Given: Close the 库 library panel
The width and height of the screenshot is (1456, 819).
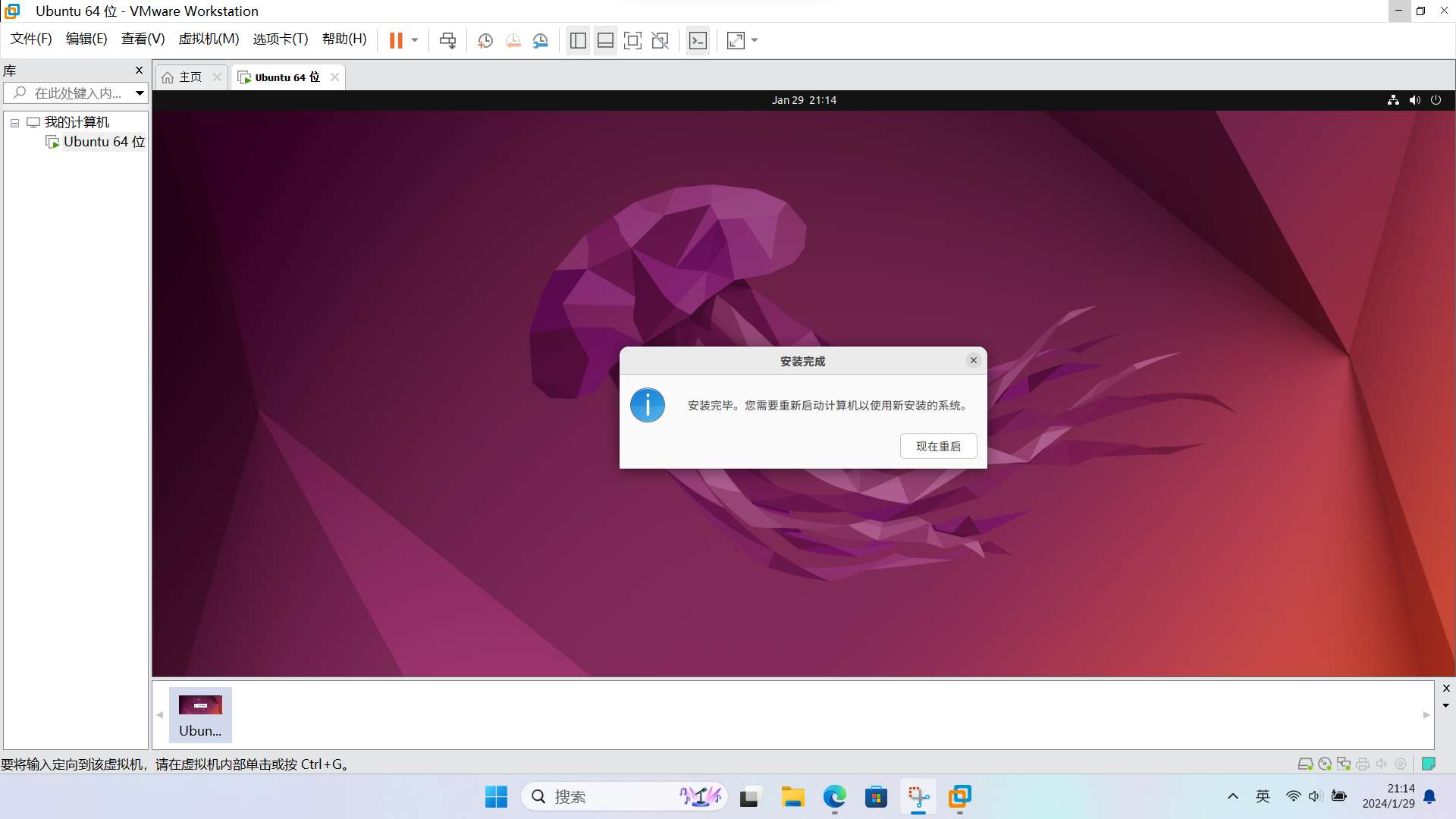Looking at the screenshot, I should coord(139,71).
